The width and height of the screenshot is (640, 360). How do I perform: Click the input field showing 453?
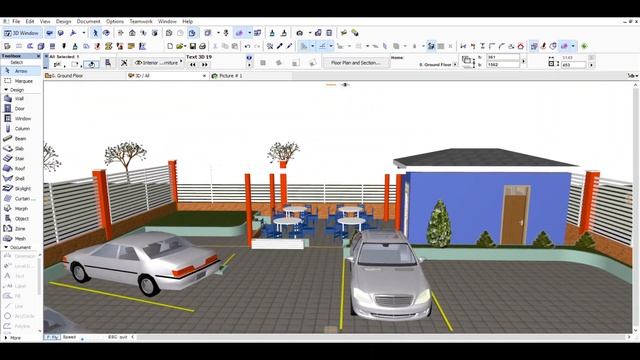click(x=574, y=64)
